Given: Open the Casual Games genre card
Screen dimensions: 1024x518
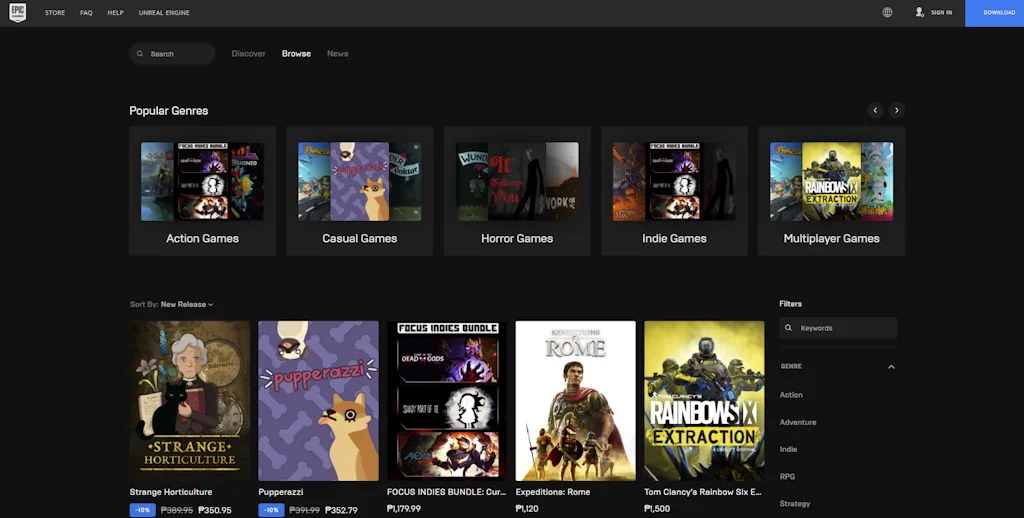Looking at the screenshot, I should pos(360,191).
